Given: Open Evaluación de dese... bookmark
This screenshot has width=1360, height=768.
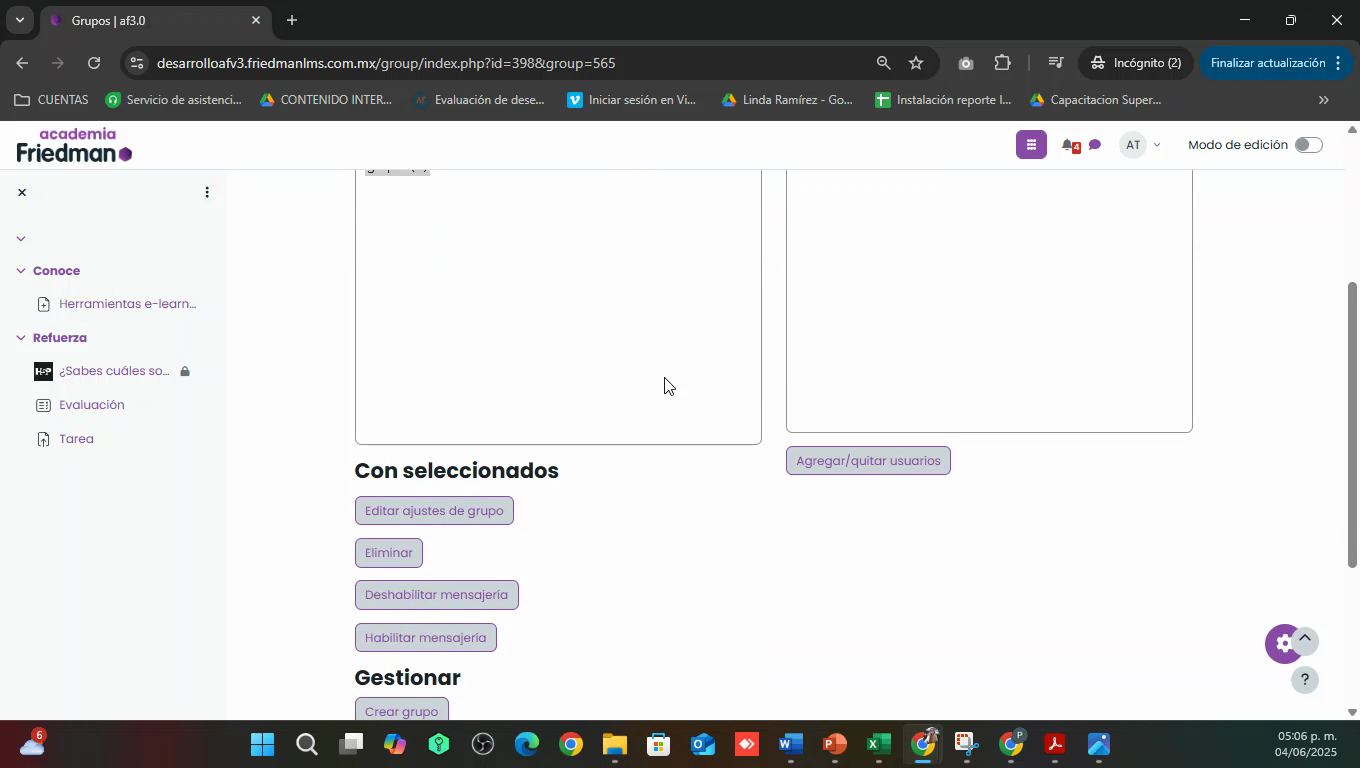Looking at the screenshot, I should click(479, 100).
